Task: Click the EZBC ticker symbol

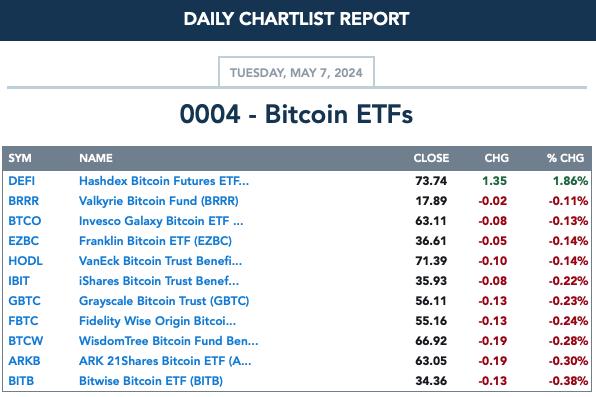Action: tap(24, 241)
